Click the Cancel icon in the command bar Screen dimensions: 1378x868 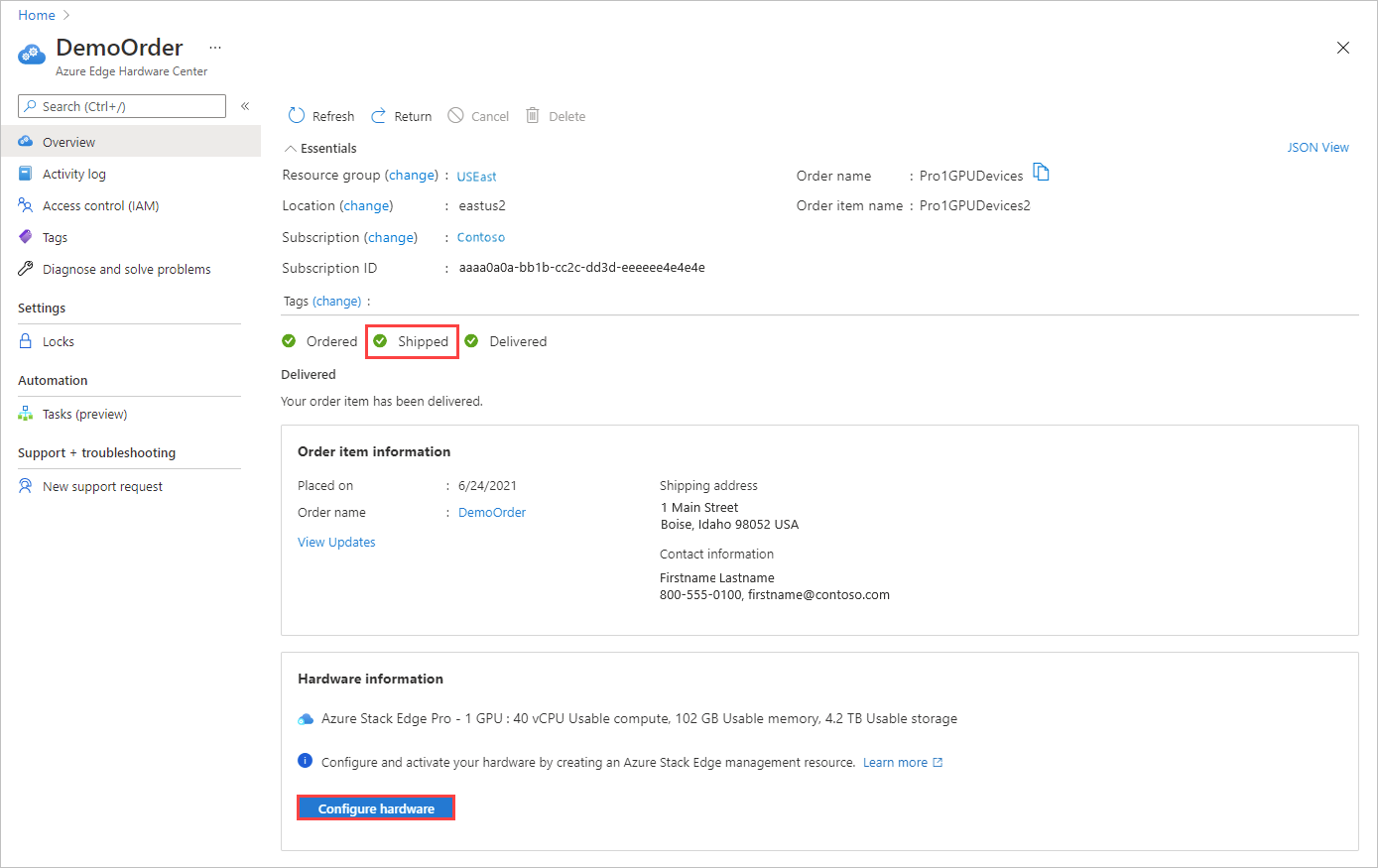tap(477, 115)
